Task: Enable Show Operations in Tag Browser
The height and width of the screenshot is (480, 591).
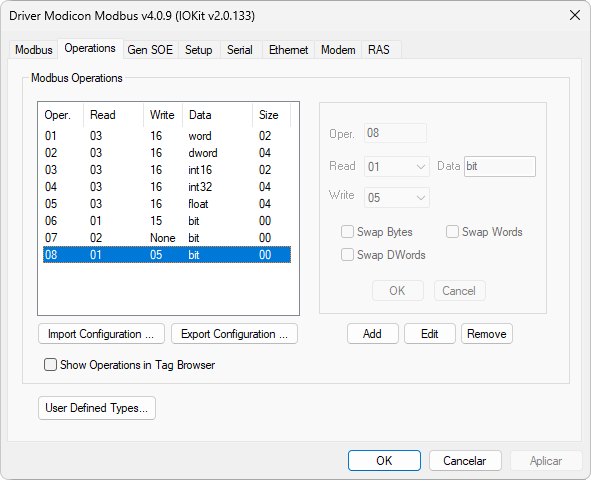Action: pyautogui.click(x=50, y=365)
